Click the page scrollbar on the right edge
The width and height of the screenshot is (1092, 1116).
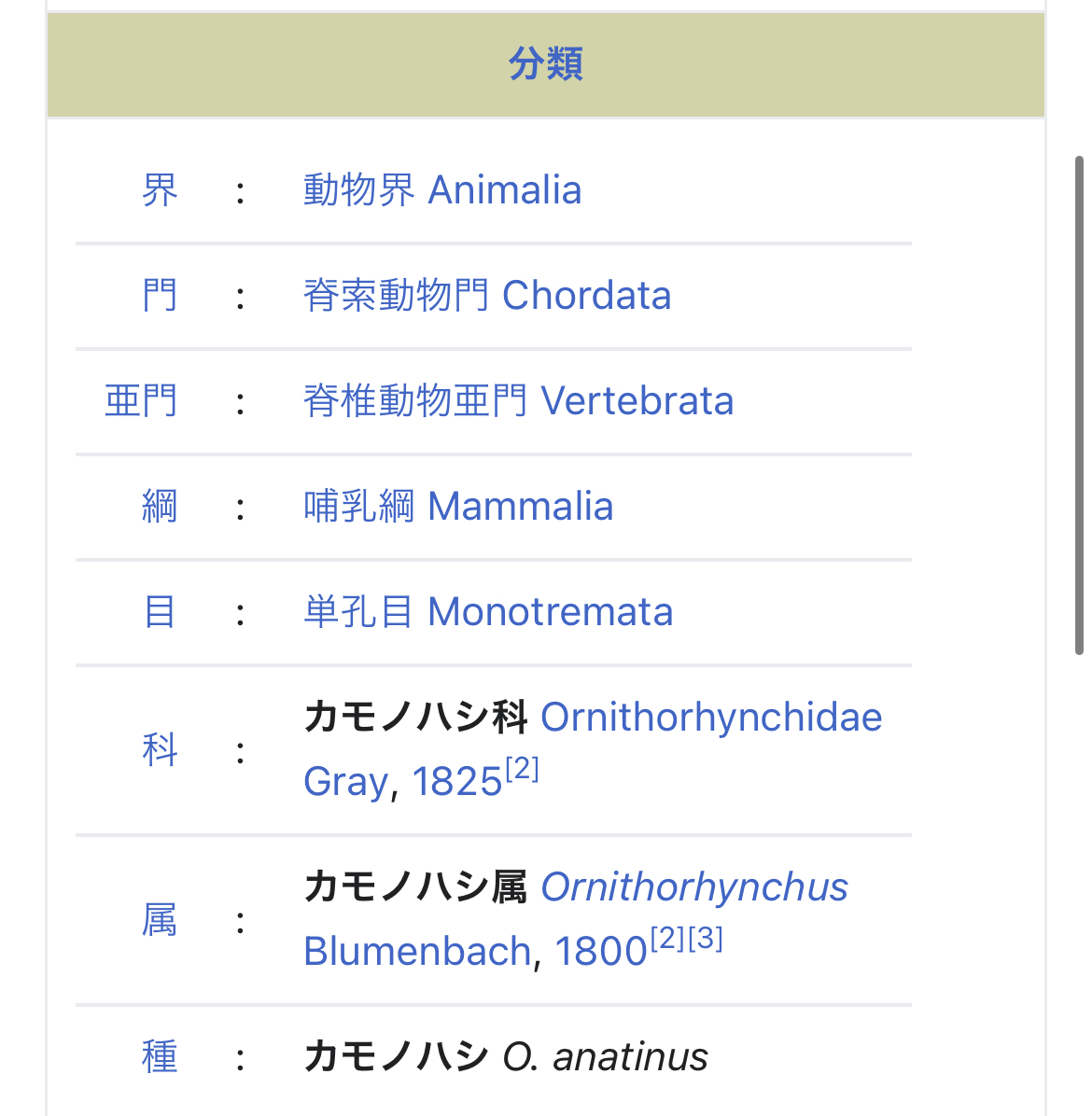pyautogui.click(x=1079, y=405)
